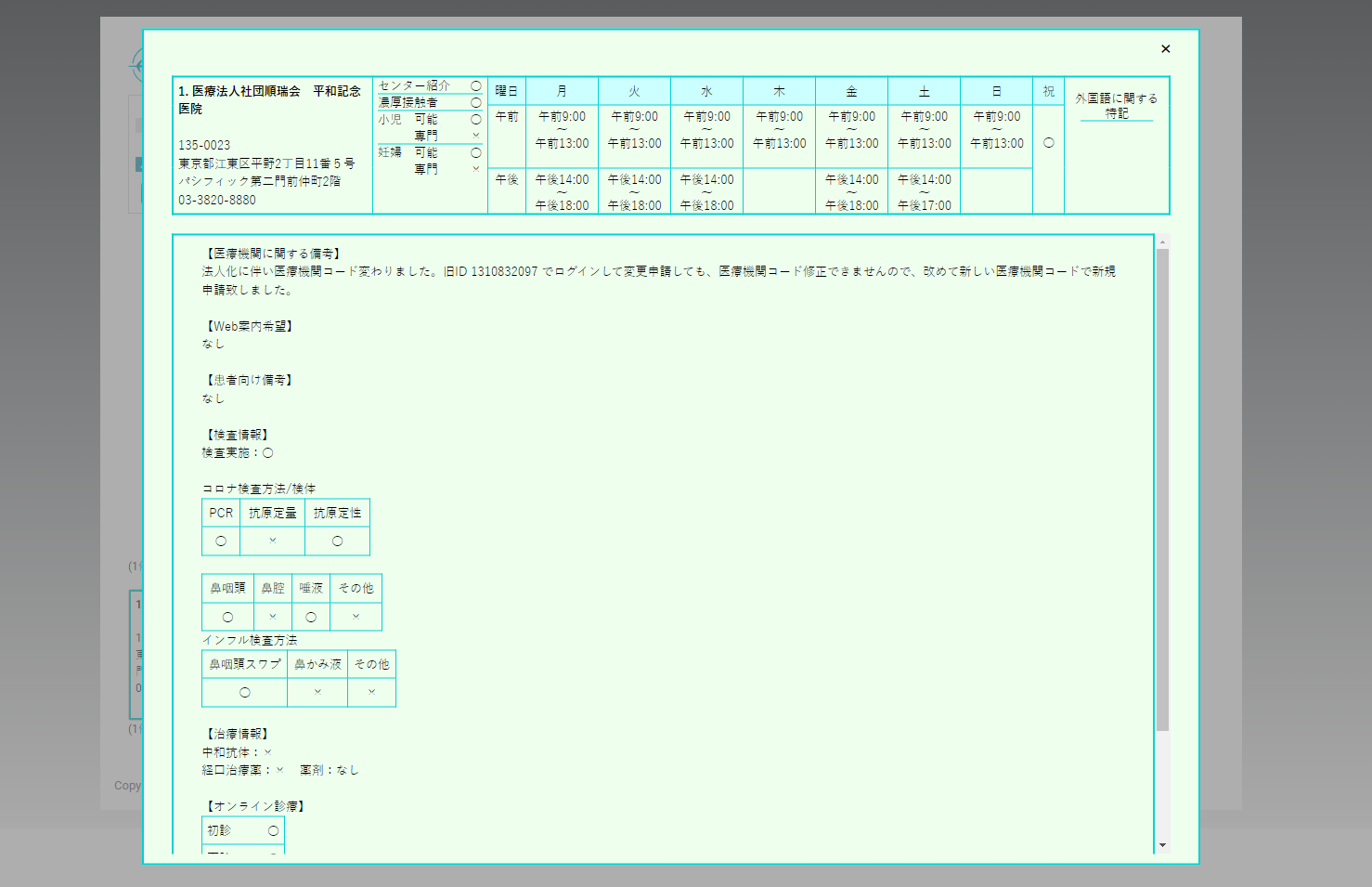
Task: Click the 土 column header
Action: click(924, 91)
